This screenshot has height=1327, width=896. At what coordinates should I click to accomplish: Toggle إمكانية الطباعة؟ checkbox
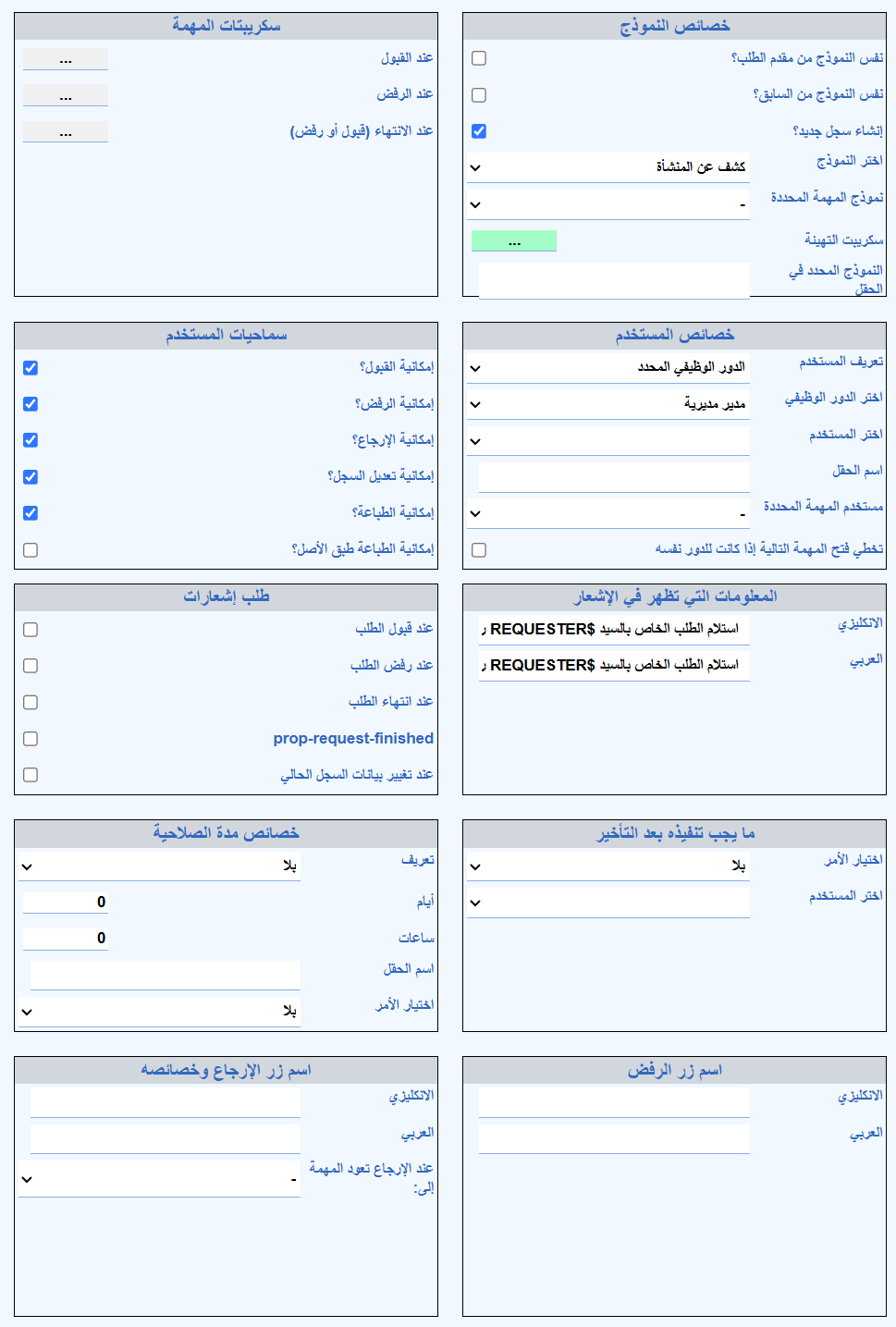tap(31, 513)
